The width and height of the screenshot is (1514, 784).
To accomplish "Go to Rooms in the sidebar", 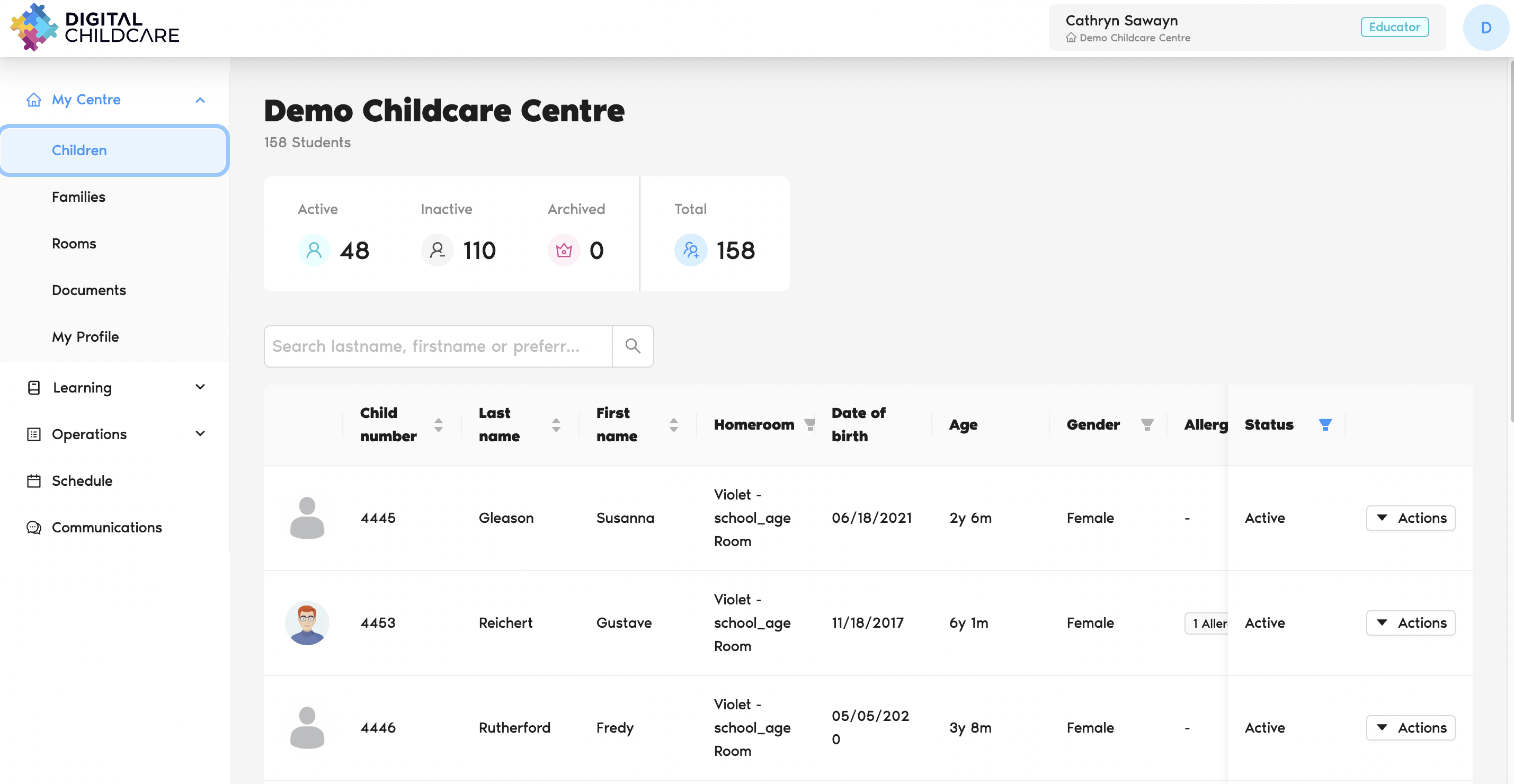I will click(x=74, y=243).
